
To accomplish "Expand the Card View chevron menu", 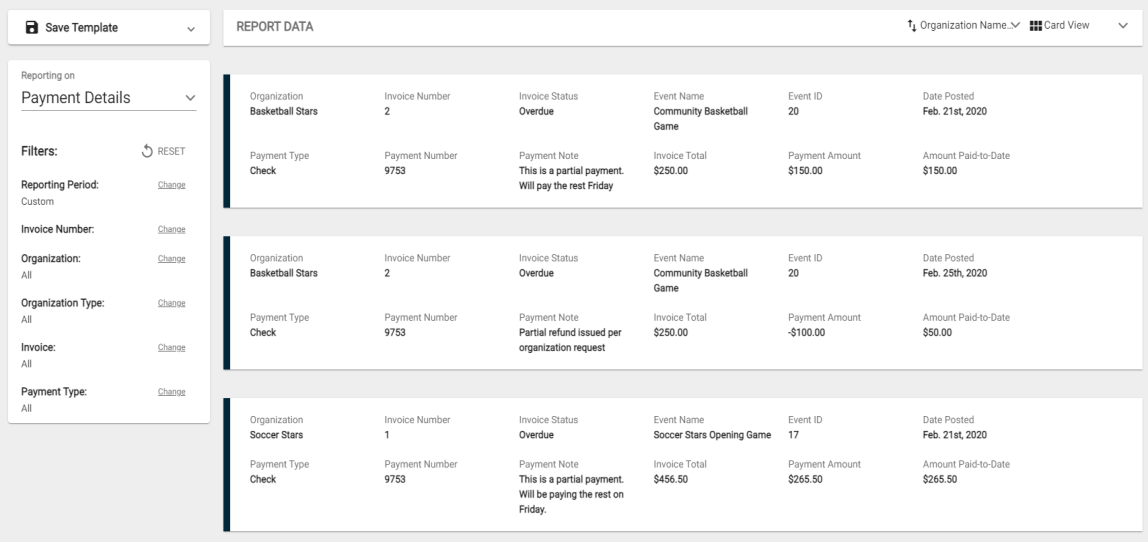I will [x=1123, y=26].
